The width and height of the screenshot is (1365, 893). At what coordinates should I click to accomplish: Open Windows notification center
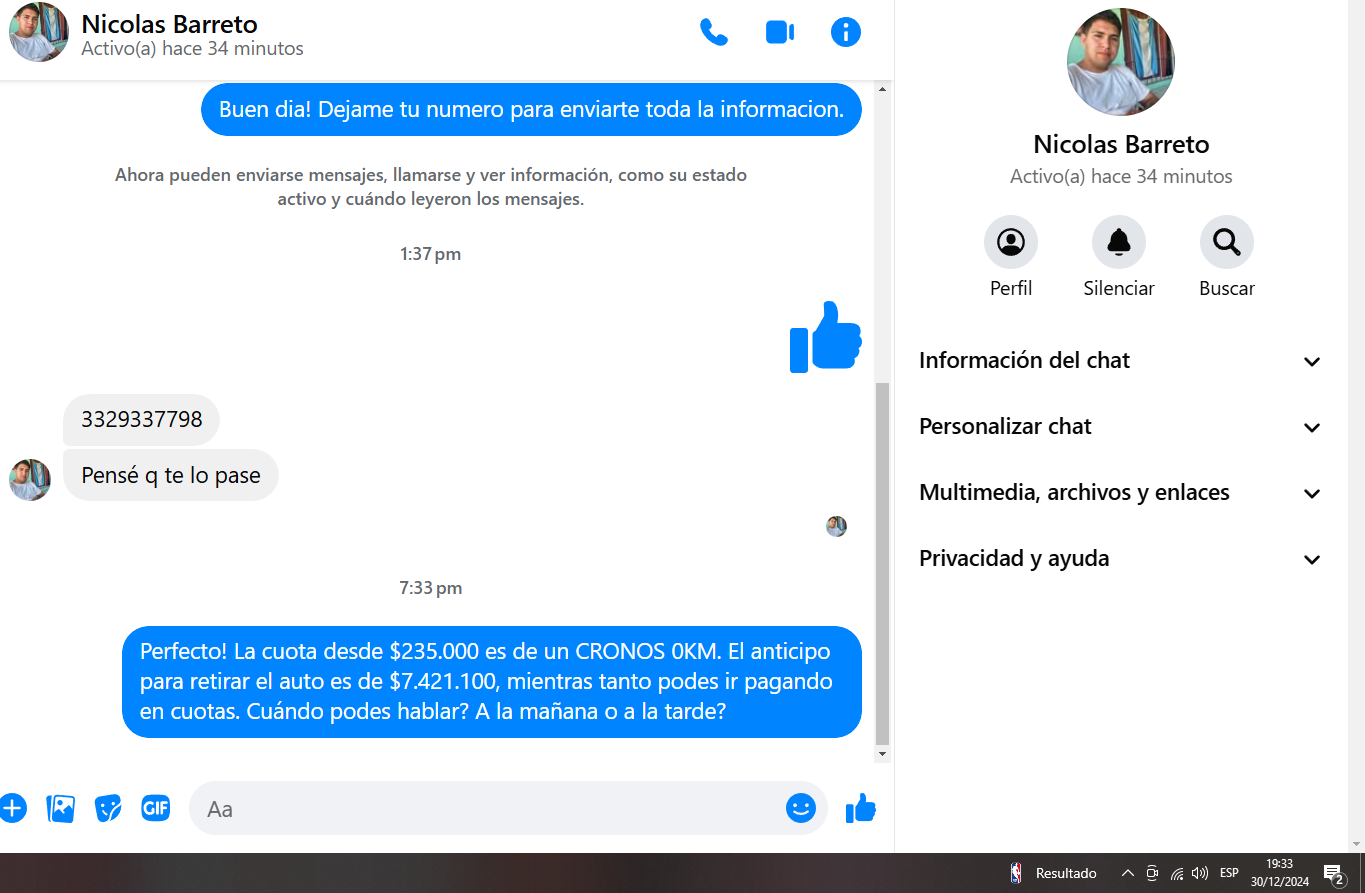click(x=1334, y=875)
